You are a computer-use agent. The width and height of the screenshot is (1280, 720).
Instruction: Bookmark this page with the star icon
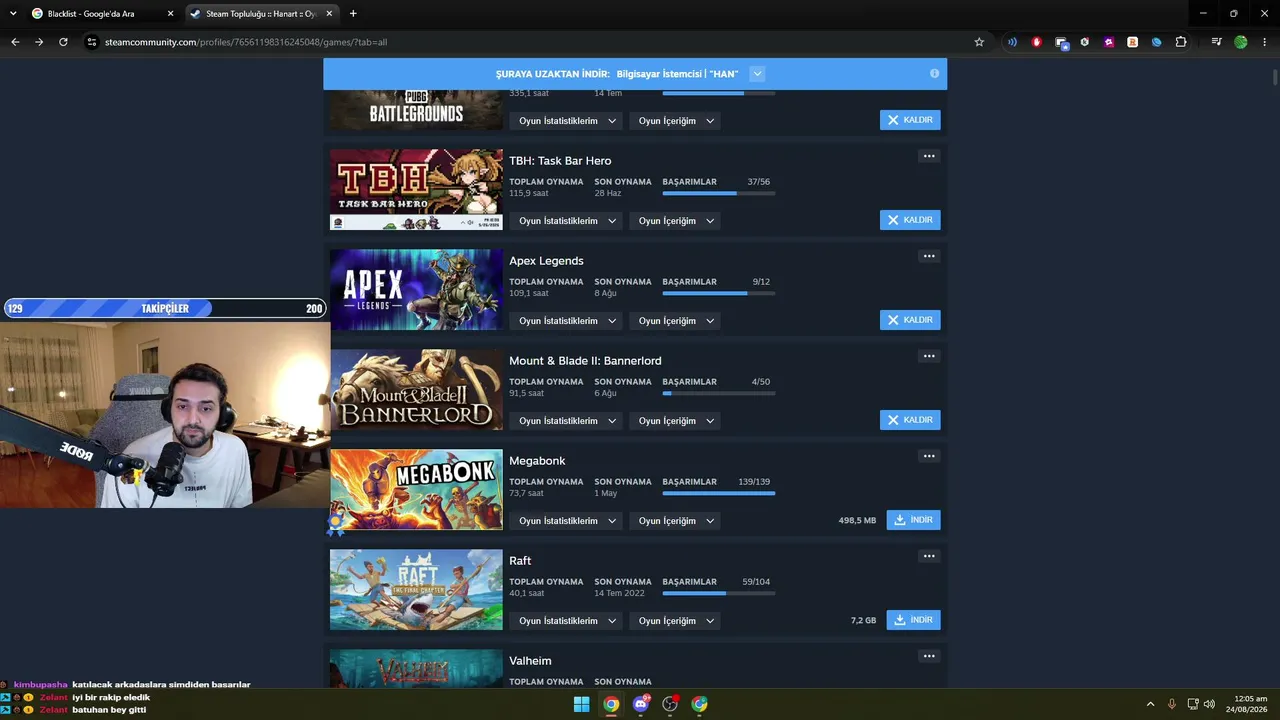pos(979,42)
